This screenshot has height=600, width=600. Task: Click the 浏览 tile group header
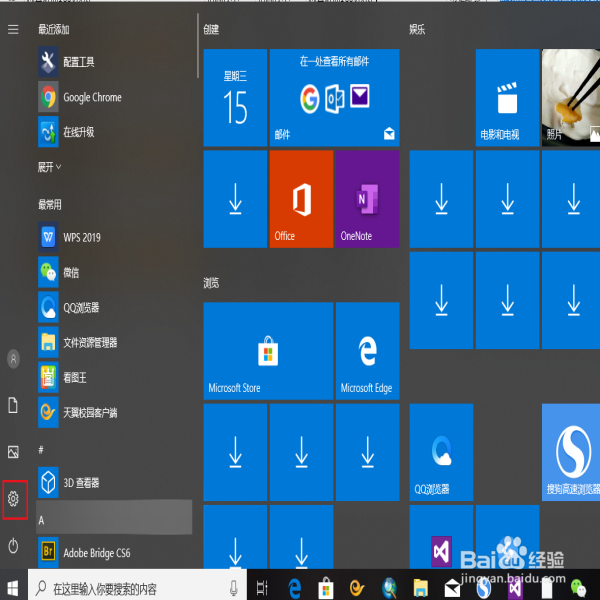pos(211,283)
